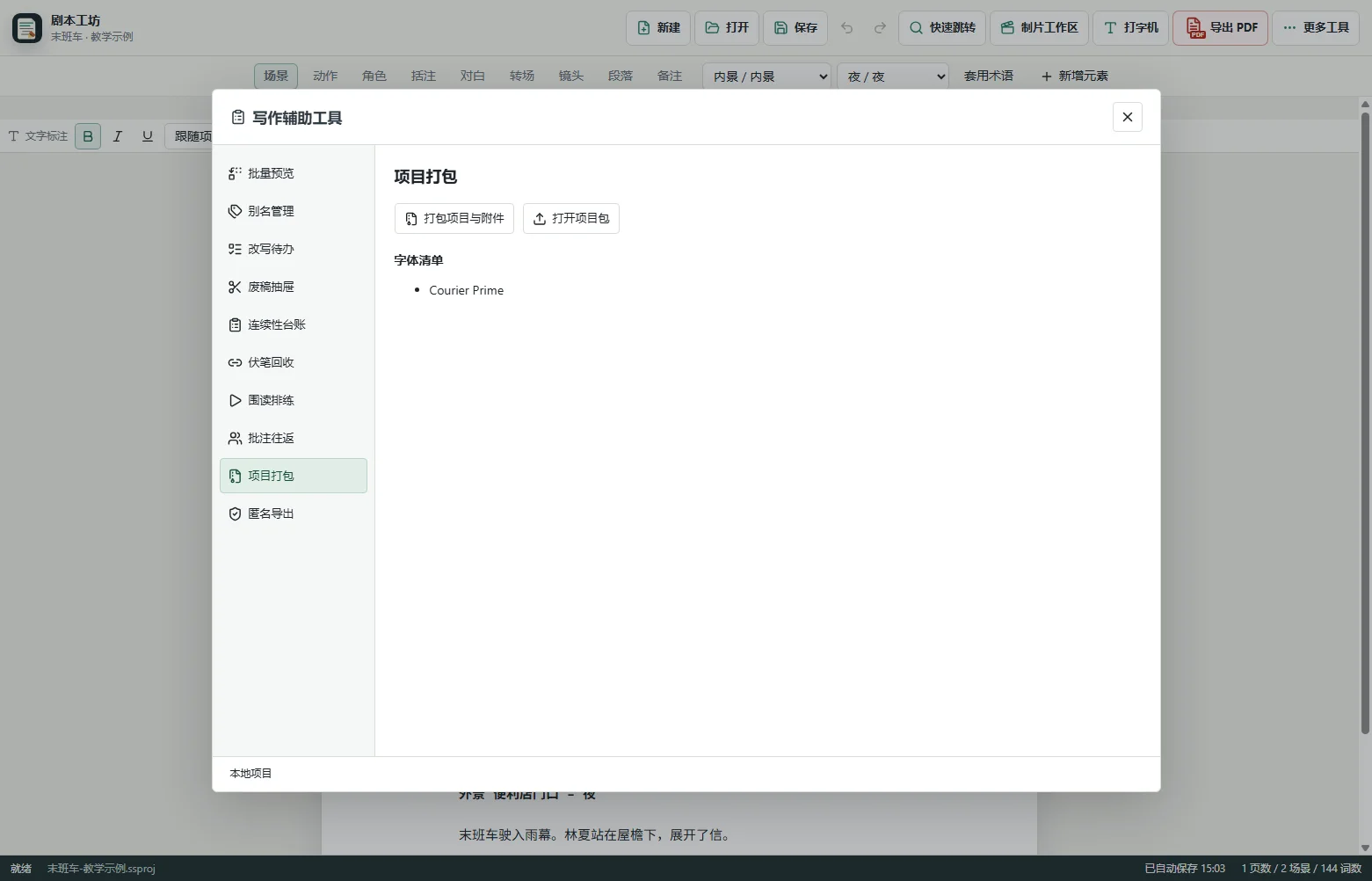
Task: Click 末班车-教学示例.ssproj in status bar
Action: (101, 869)
